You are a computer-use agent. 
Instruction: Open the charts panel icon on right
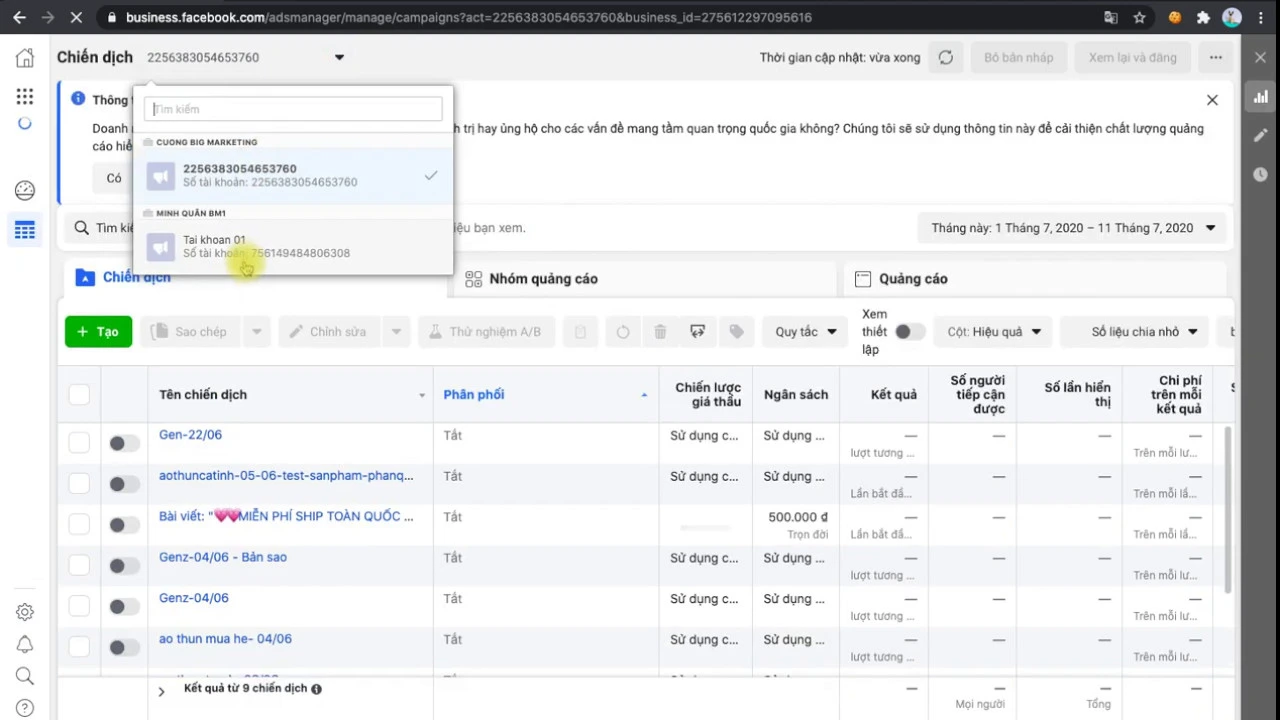click(1260, 97)
